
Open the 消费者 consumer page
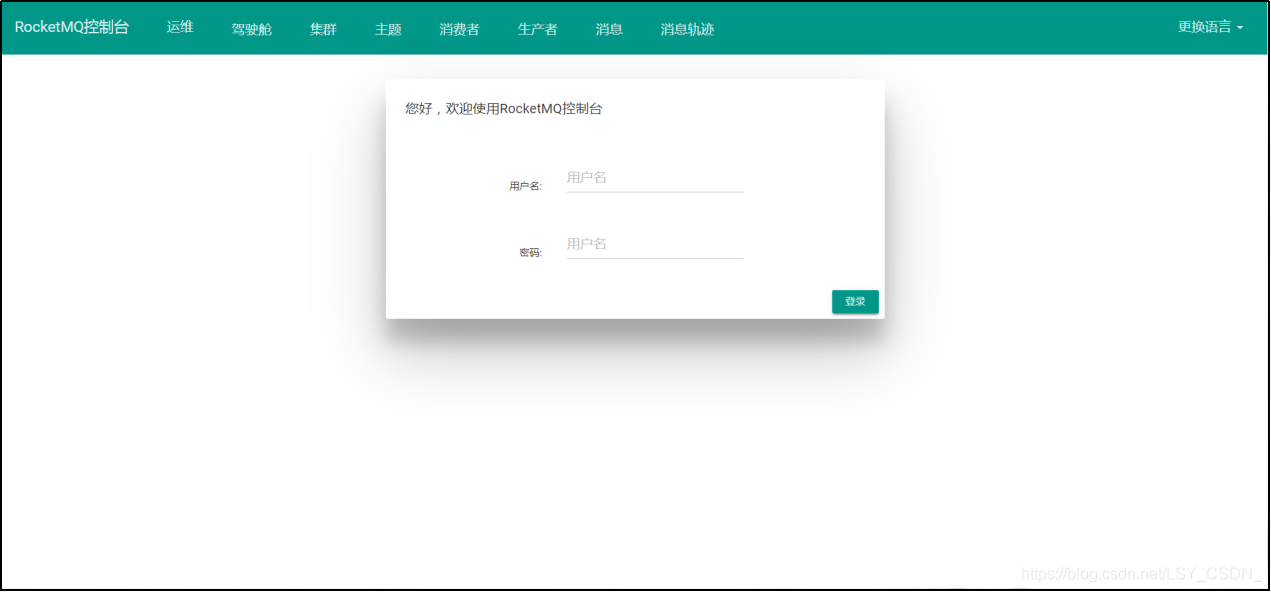(459, 29)
